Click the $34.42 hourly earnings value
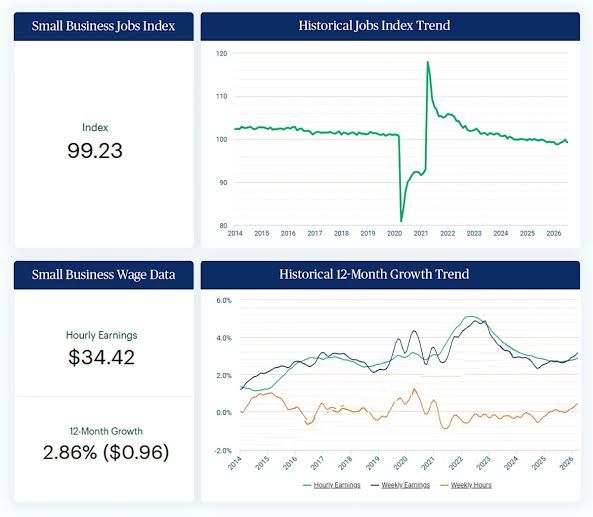Viewport: 593px width, 517px height. click(x=101, y=357)
